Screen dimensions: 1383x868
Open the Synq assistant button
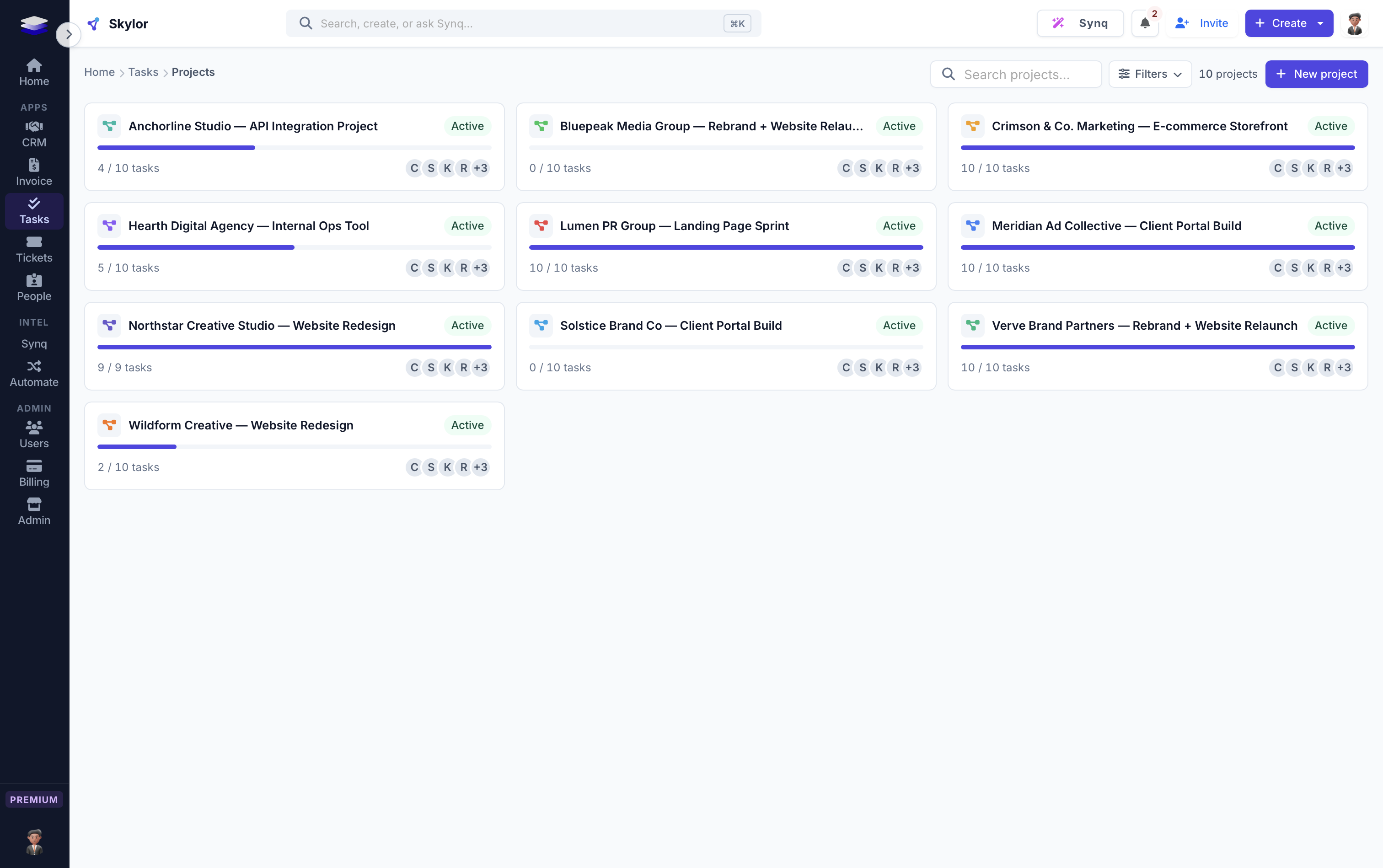click(1080, 23)
